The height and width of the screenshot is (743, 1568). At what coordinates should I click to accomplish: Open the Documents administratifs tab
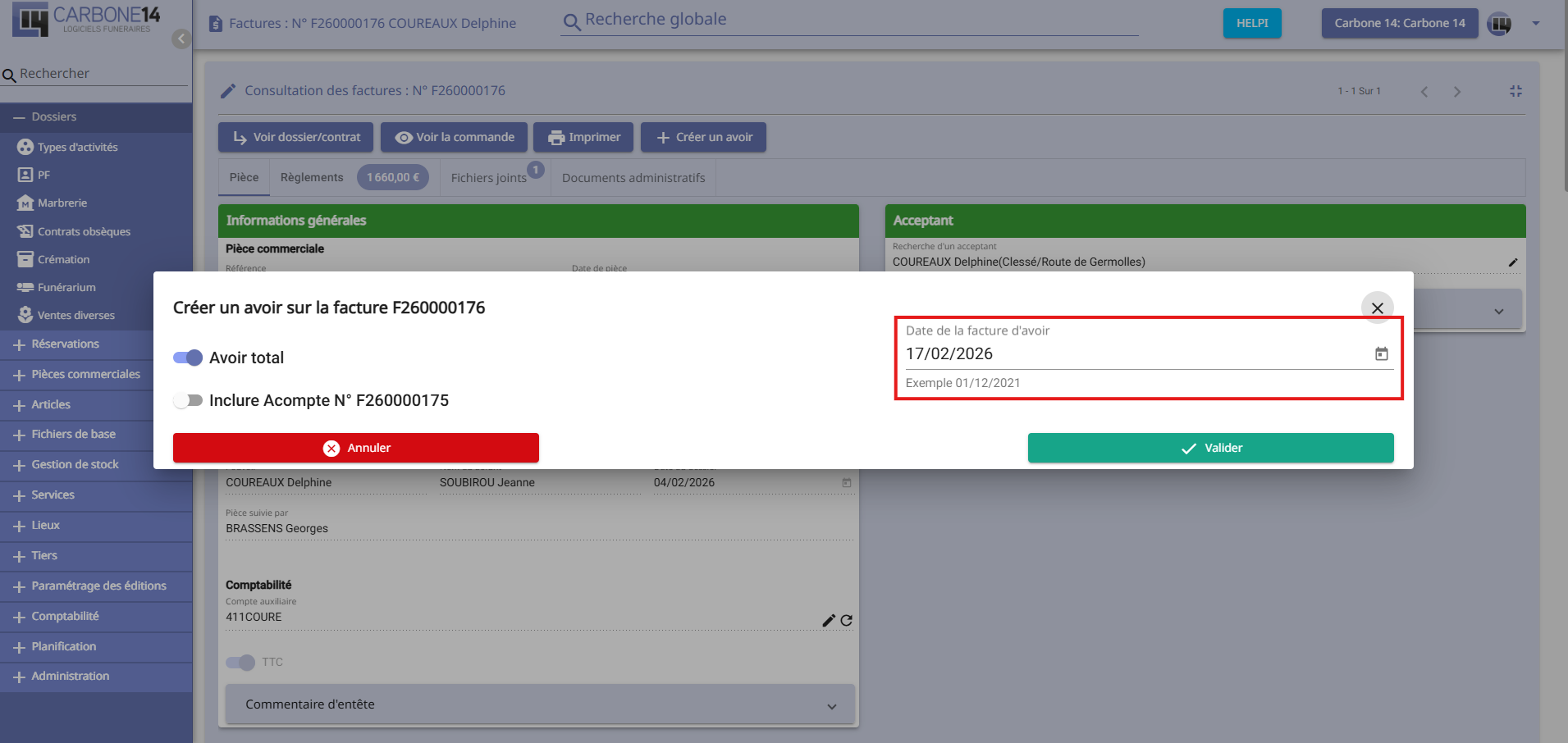click(x=633, y=178)
